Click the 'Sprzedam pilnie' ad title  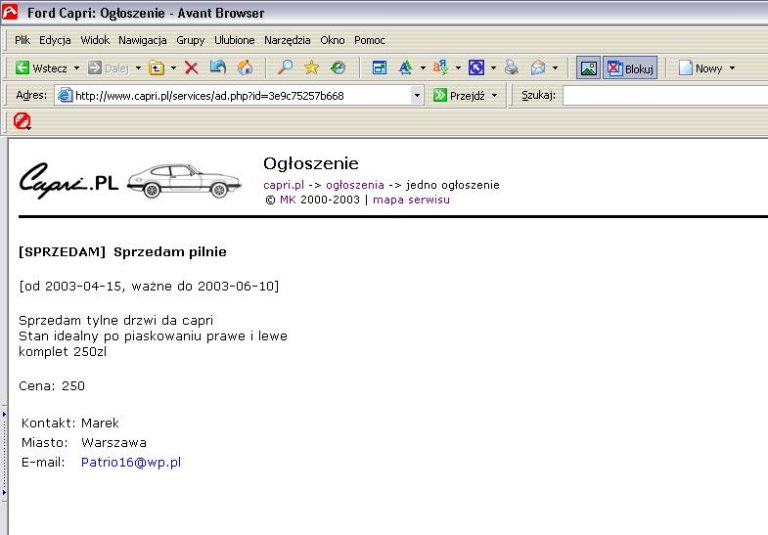pos(170,252)
